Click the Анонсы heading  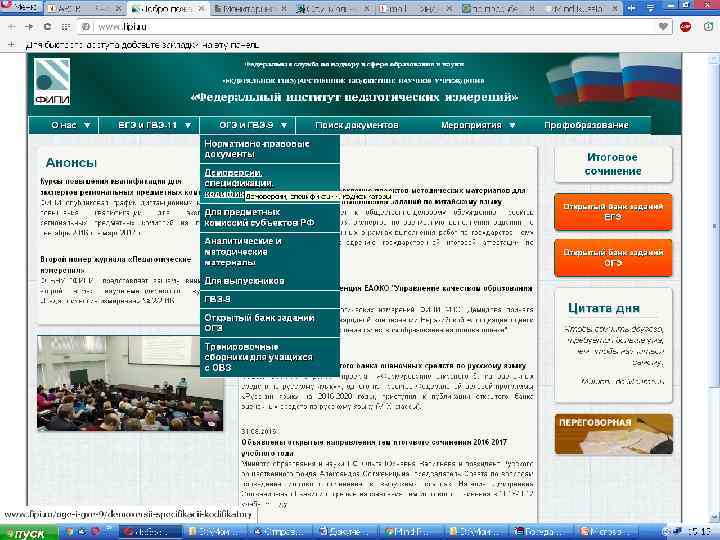(71, 163)
